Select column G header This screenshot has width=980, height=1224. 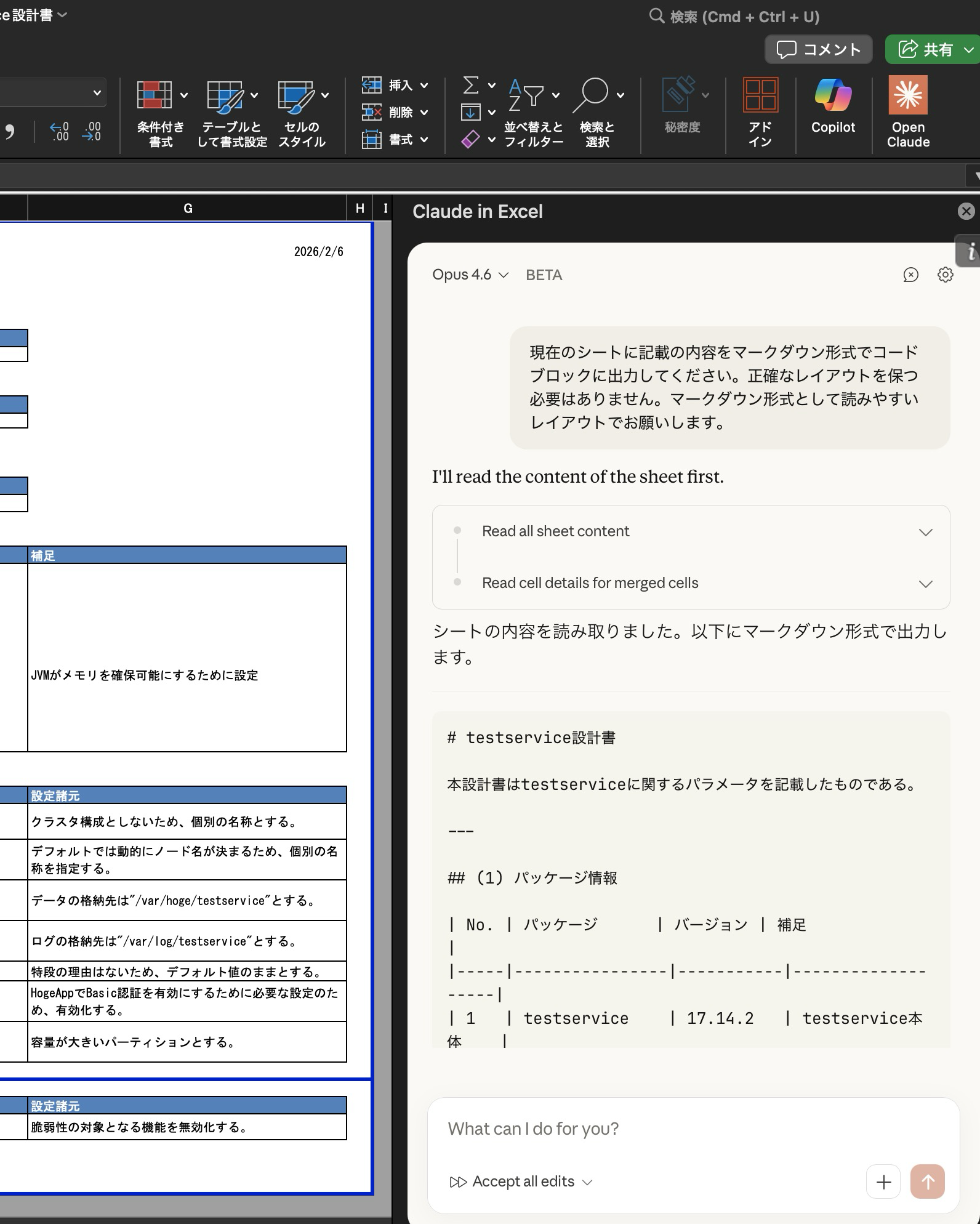click(x=187, y=209)
